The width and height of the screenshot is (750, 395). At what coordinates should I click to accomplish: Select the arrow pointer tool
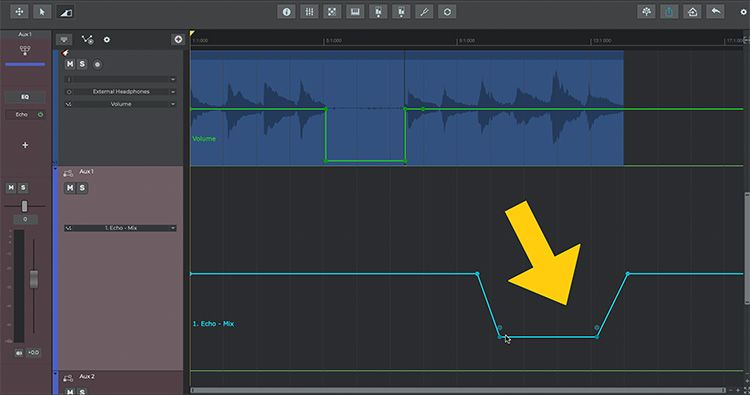click(42, 12)
